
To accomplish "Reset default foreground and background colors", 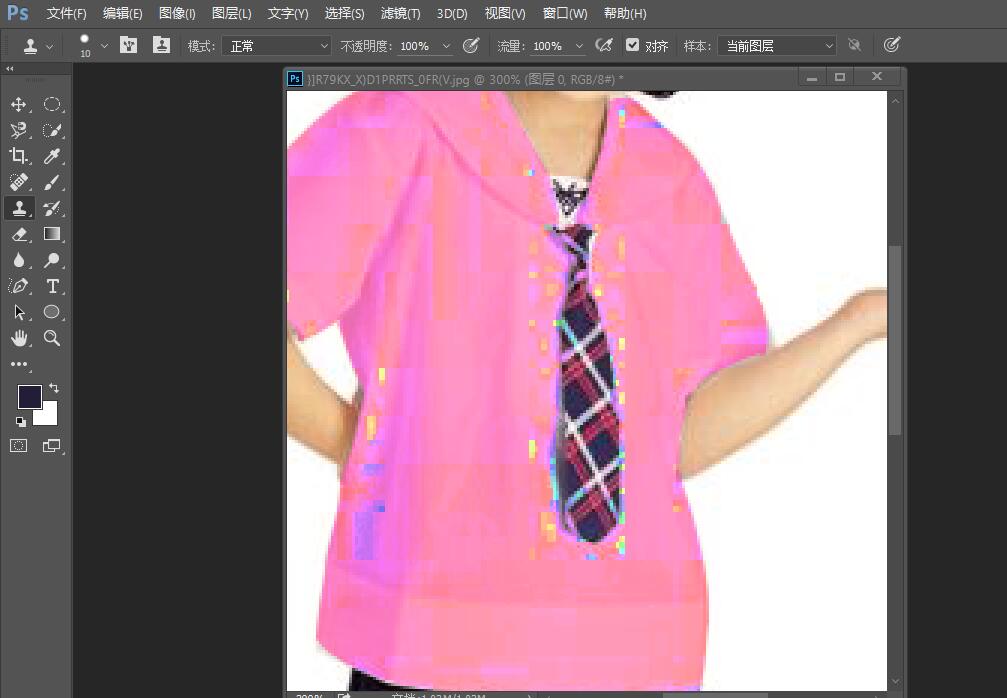I will pyautogui.click(x=21, y=422).
